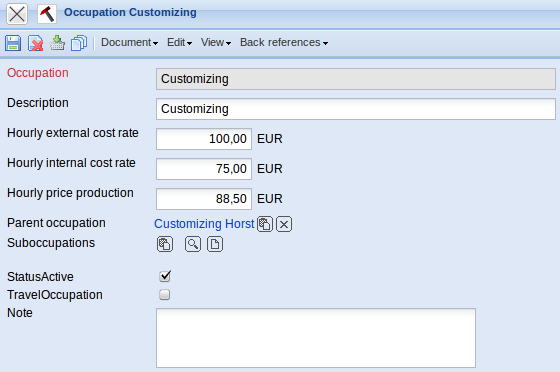The image size is (560, 372).
Task: Click the hammer Occupation icon in title bar
Action: [x=47, y=14]
